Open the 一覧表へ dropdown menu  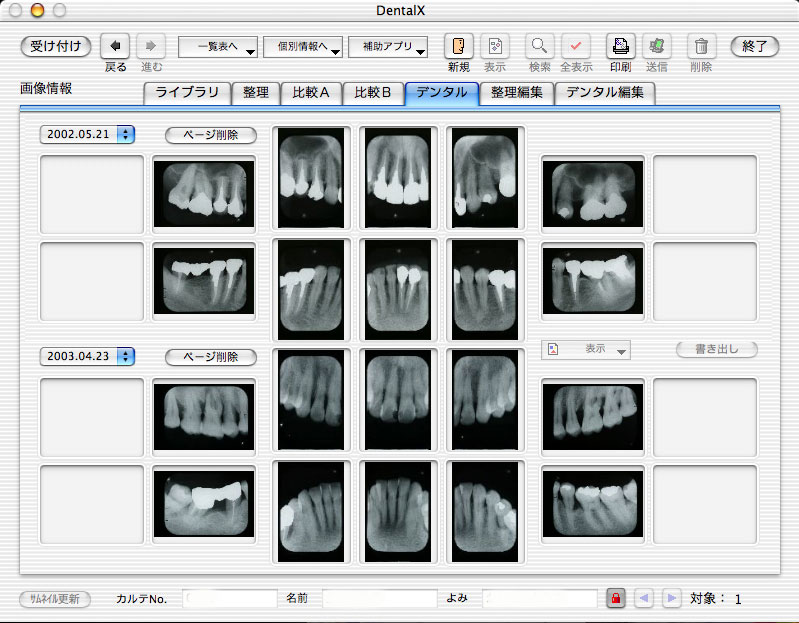pos(218,47)
